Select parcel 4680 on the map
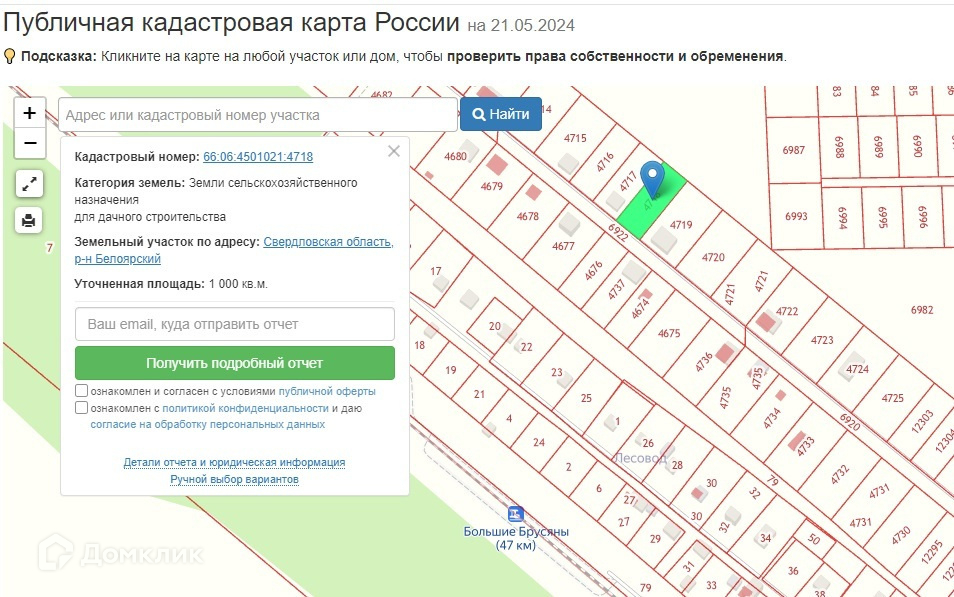The height and width of the screenshot is (597, 954). [455, 156]
